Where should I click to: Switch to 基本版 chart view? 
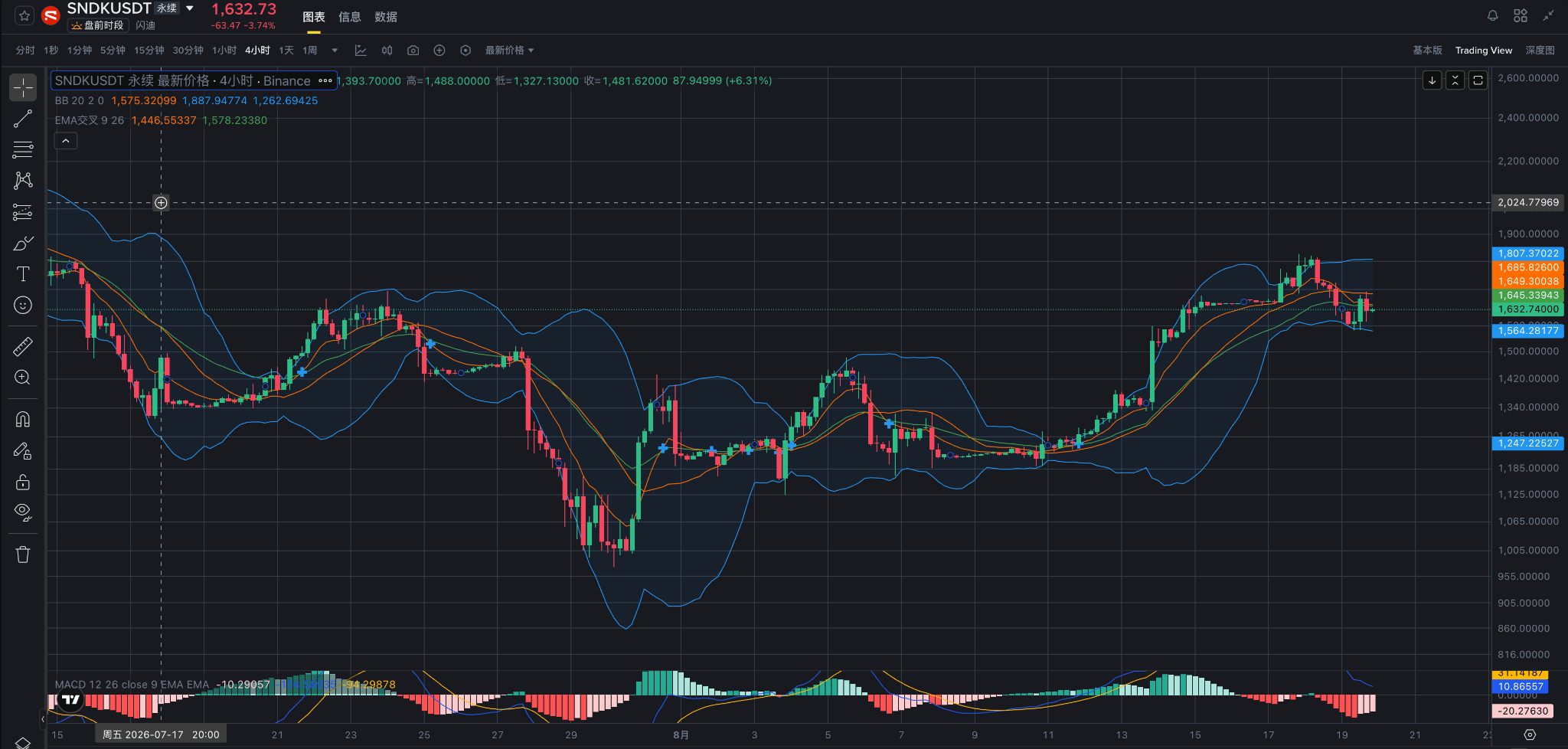(1427, 51)
